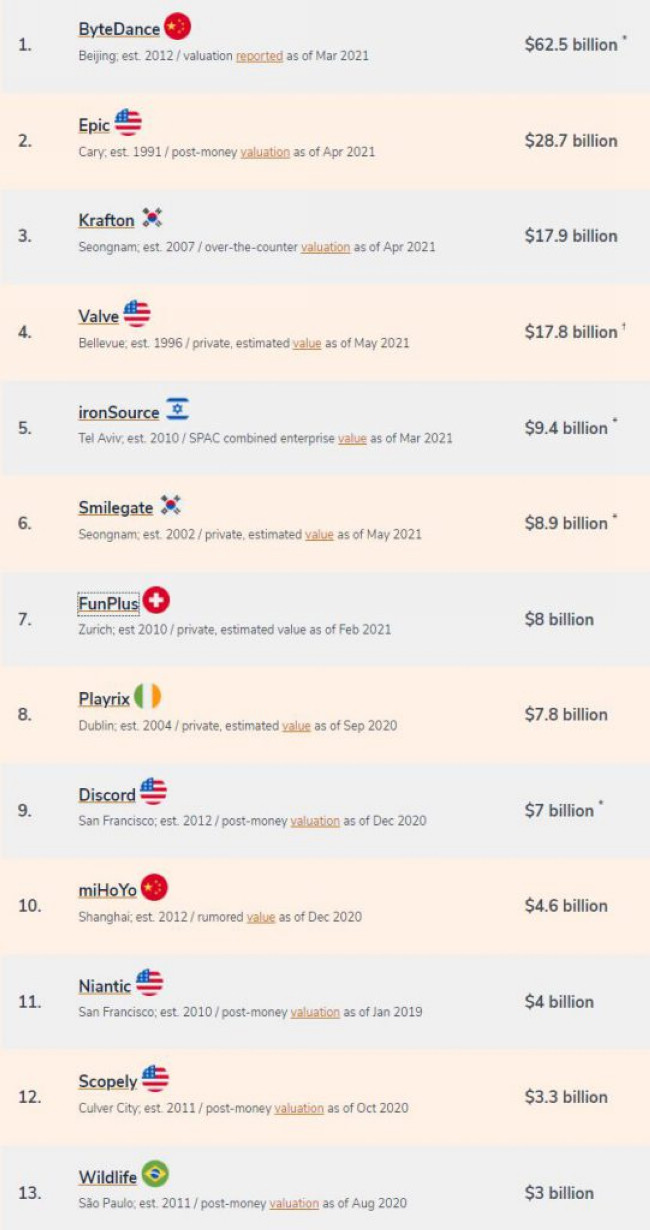Open the 'valuation' link under Epic
650x1230 pixels.
tap(265, 152)
